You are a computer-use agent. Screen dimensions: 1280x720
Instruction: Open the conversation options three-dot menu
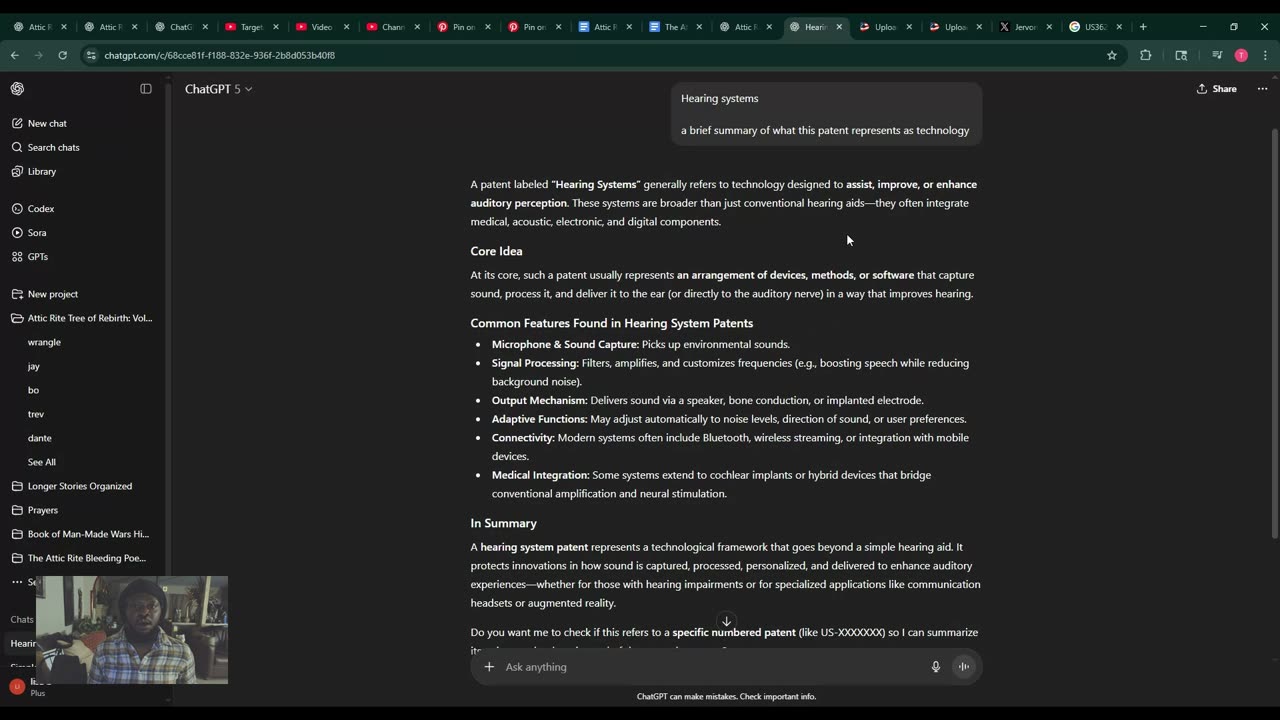point(1262,89)
